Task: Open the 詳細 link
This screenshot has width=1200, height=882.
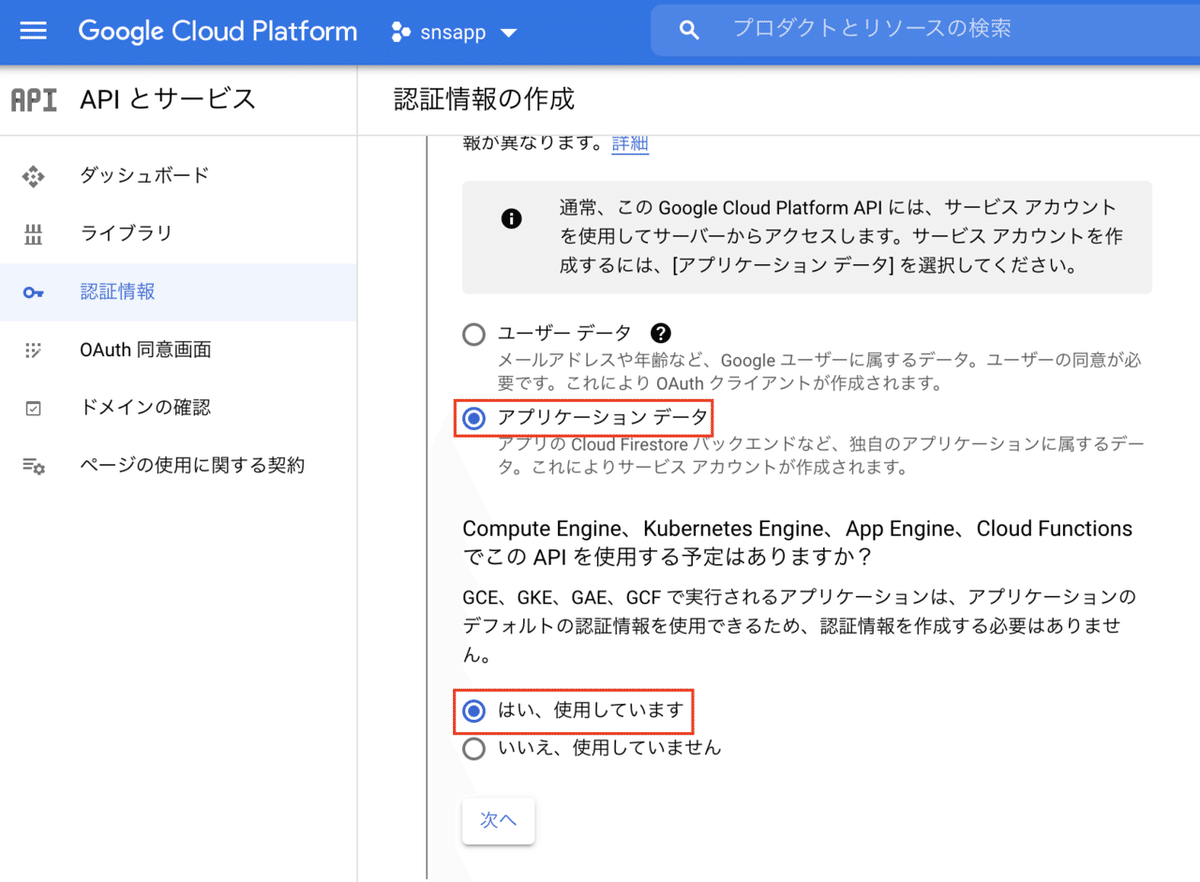Action: (630, 143)
